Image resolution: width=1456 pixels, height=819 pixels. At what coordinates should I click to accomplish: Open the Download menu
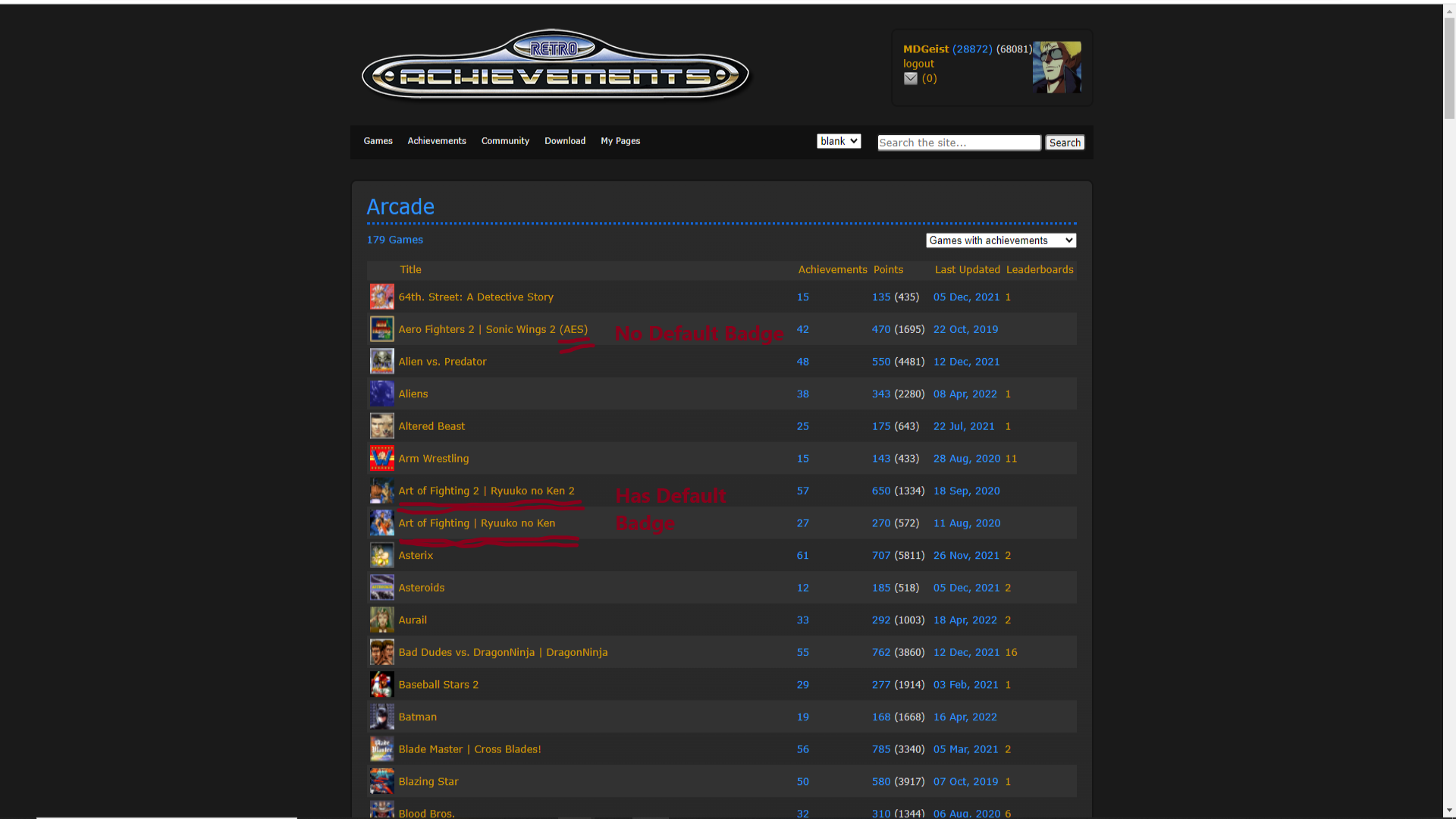click(x=565, y=141)
